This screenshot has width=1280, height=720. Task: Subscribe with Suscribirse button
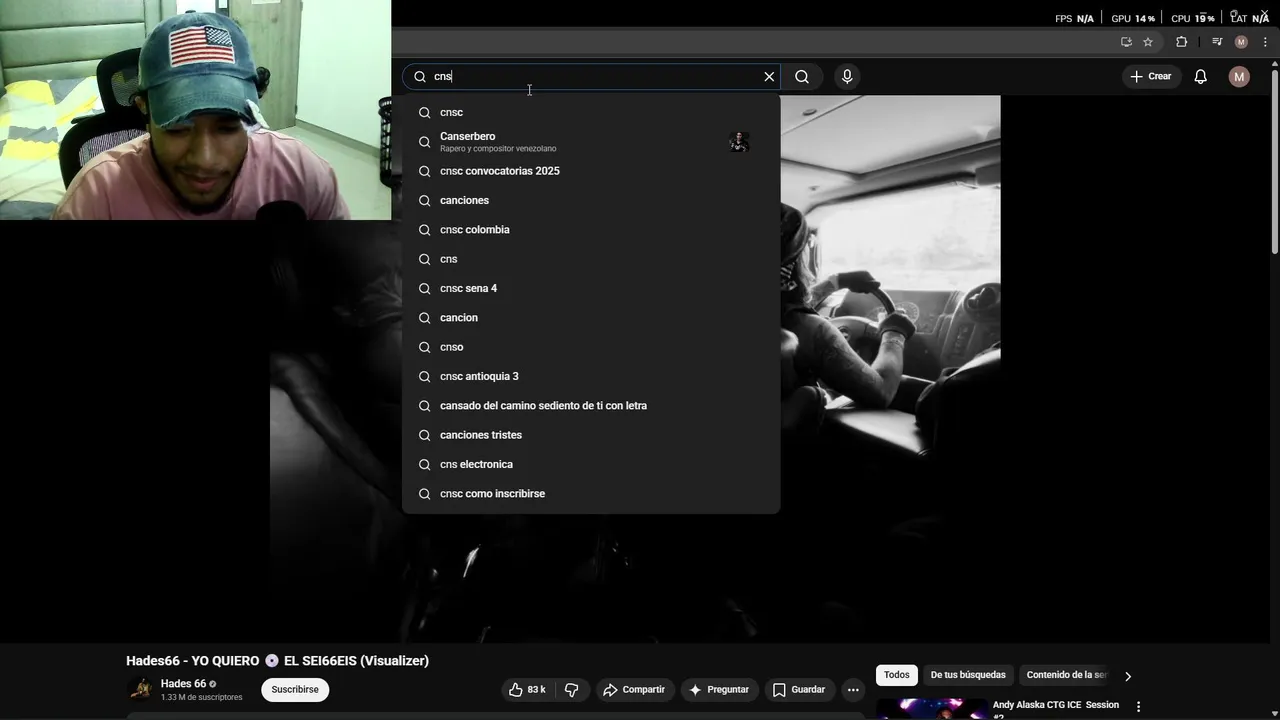coord(295,690)
